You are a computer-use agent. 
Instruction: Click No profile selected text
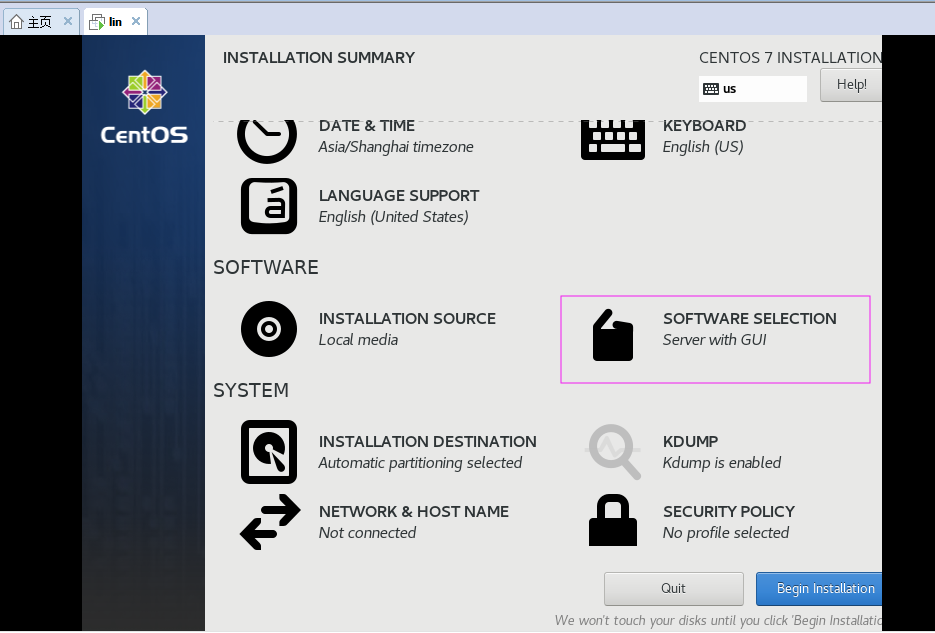726,533
